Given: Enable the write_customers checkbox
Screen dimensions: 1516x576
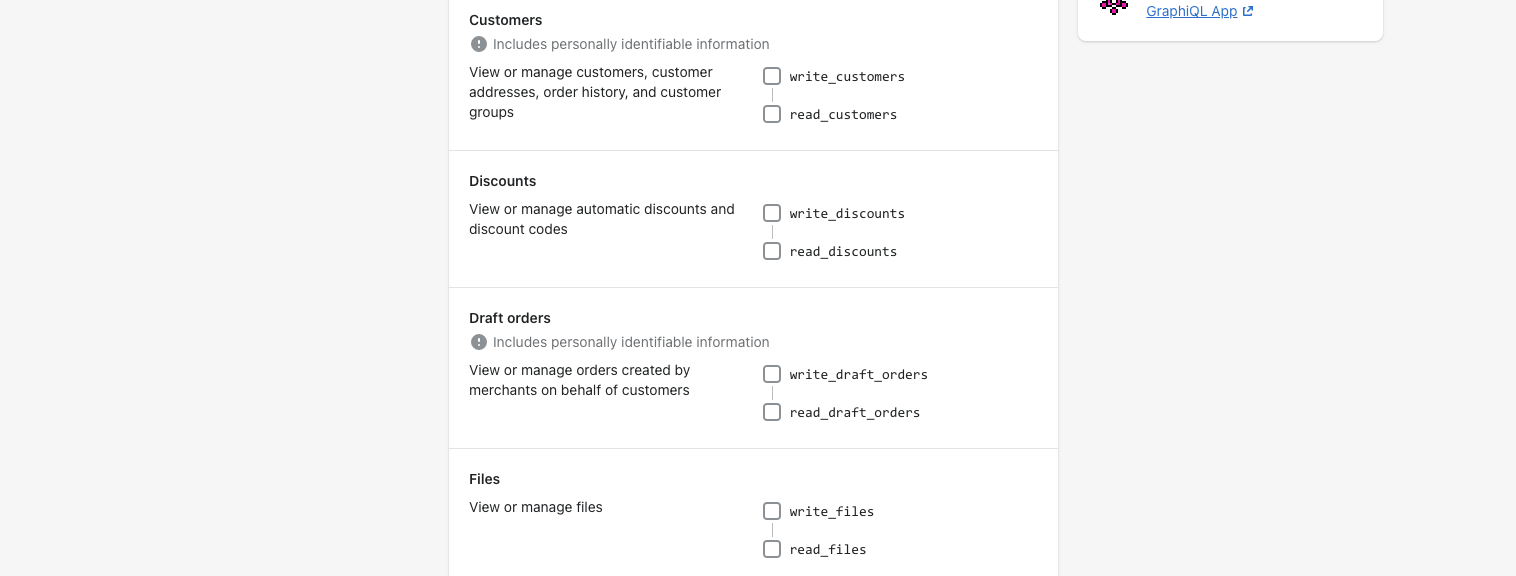Looking at the screenshot, I should (x=772, y=76).
